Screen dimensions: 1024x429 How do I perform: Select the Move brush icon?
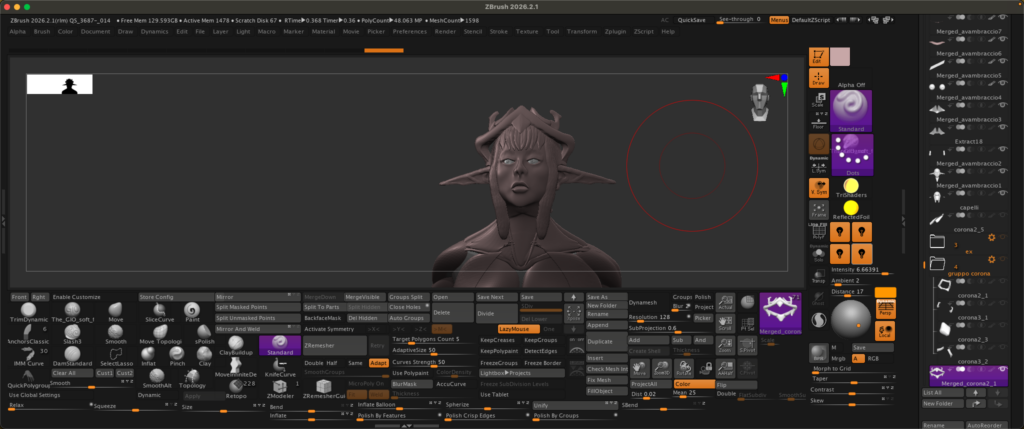(116, 312)
